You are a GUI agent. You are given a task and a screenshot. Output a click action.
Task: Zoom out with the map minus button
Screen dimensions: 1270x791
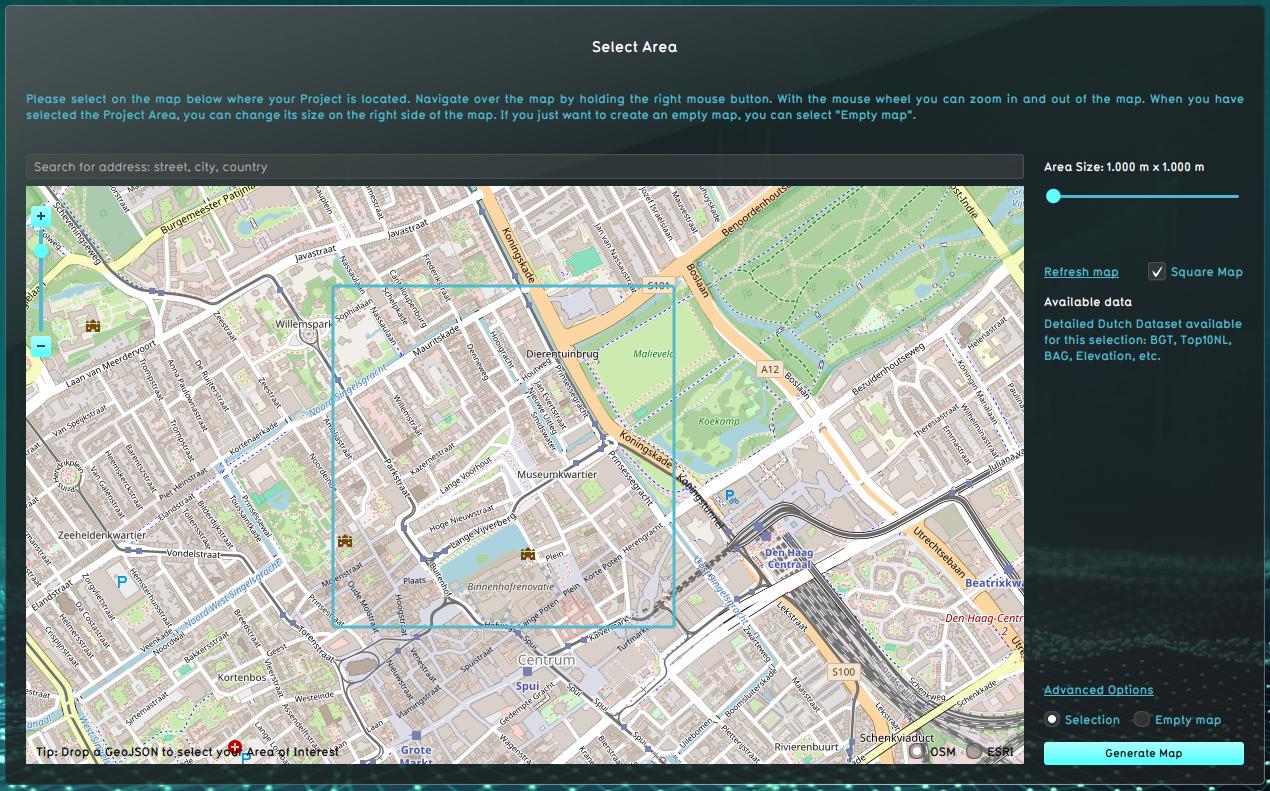tap(41, 346)
